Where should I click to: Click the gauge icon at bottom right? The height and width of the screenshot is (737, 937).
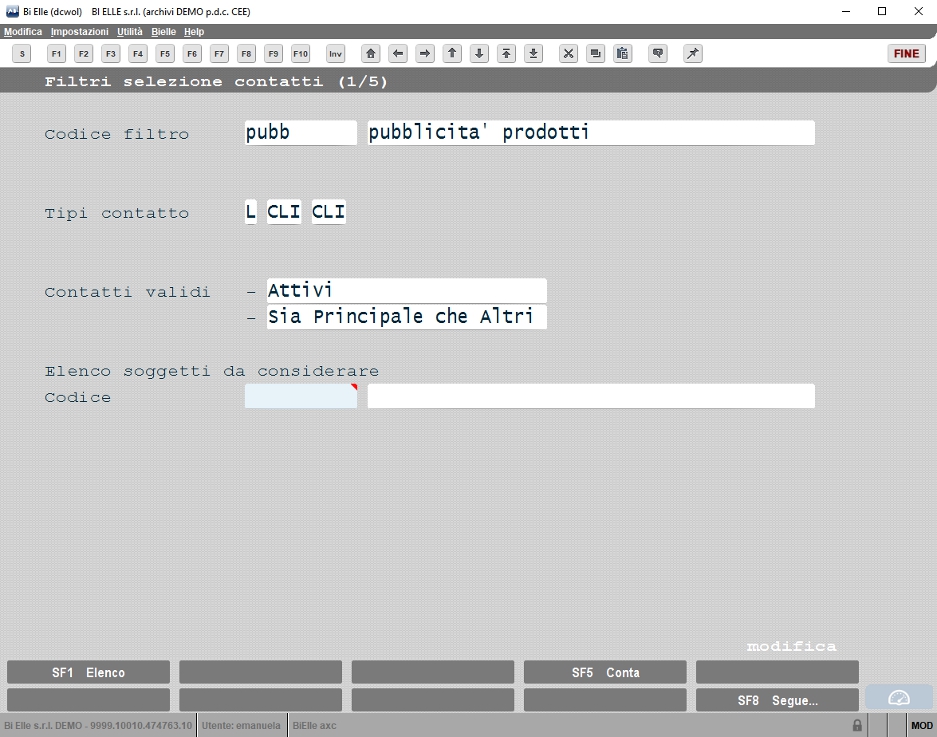coord(899,698)
